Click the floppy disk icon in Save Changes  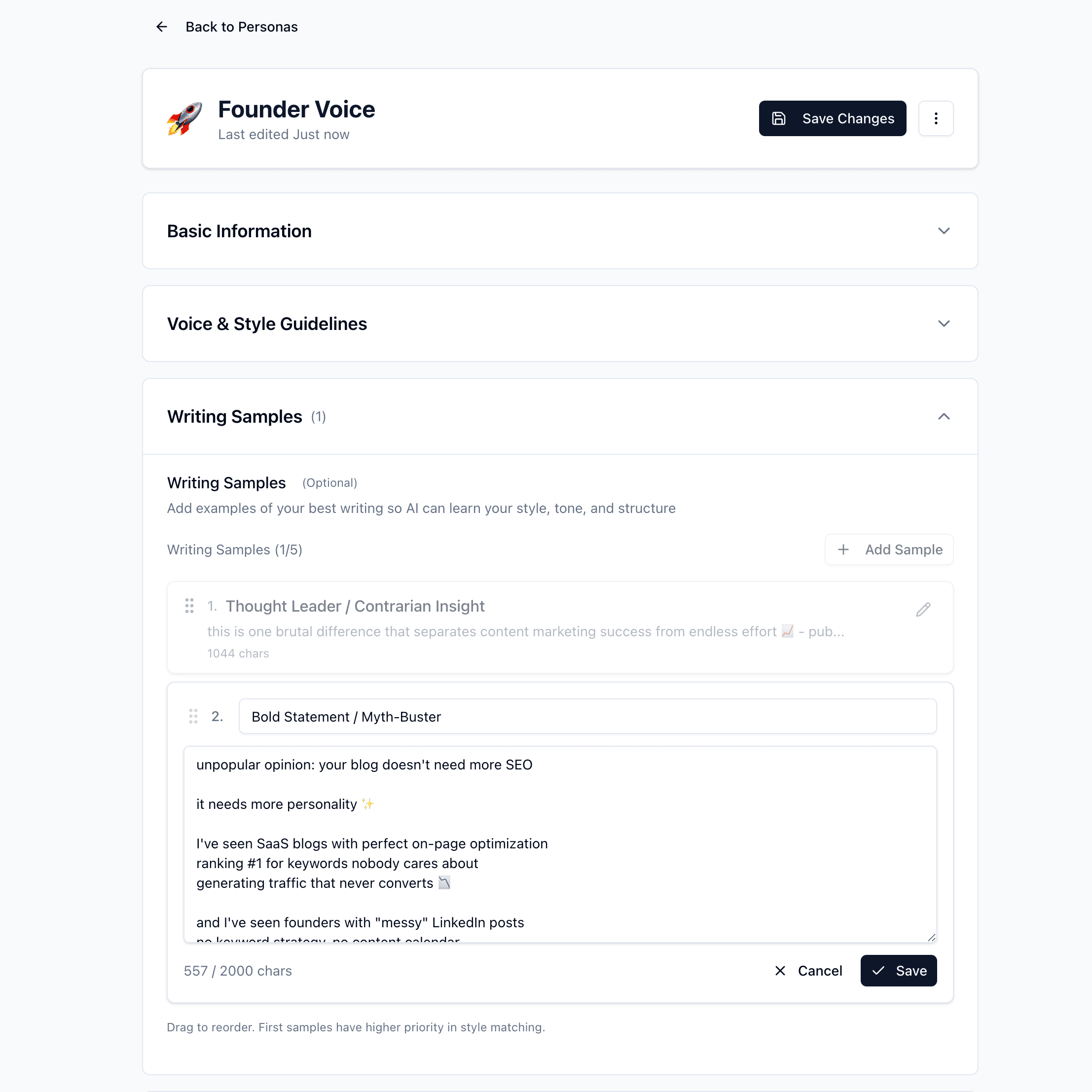779,119
